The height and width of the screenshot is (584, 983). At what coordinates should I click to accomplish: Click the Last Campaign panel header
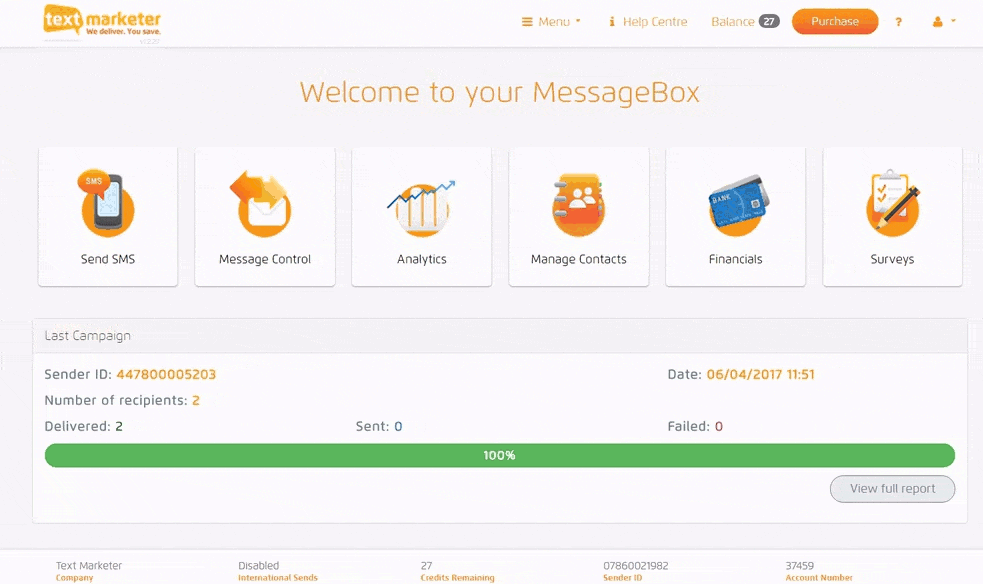tap(500, 336)
